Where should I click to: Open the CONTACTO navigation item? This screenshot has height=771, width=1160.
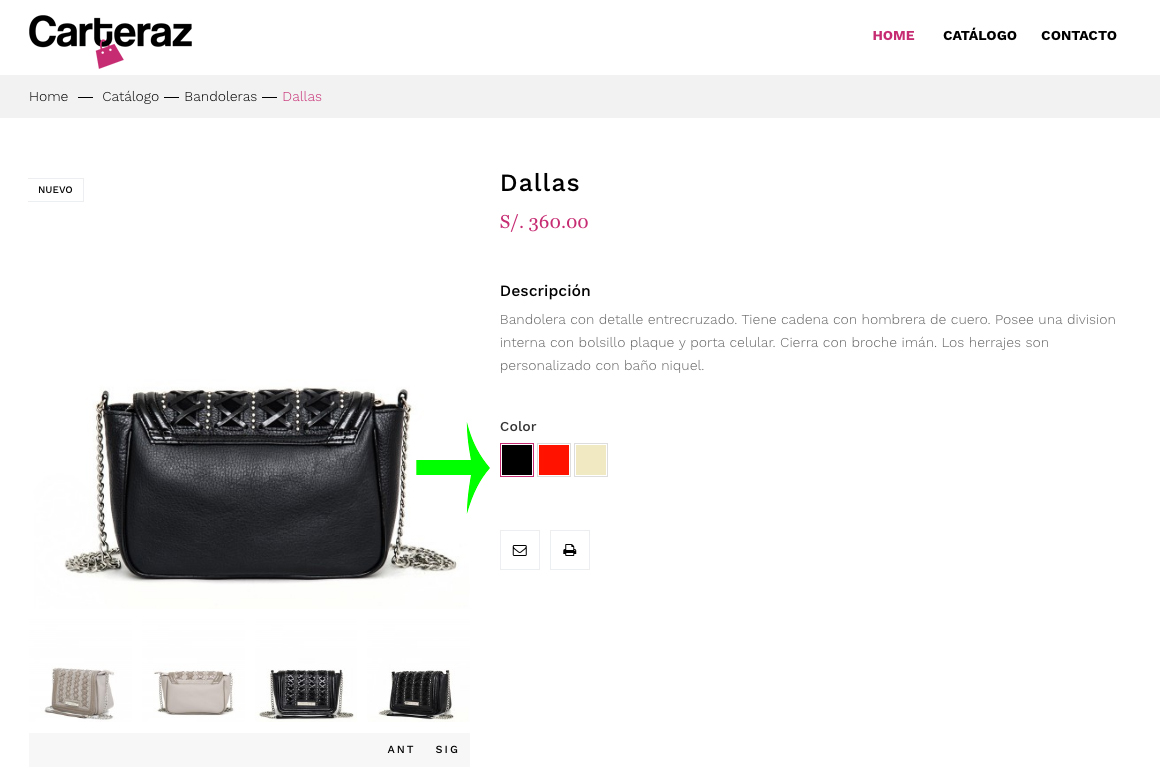tap(1079, 36)
